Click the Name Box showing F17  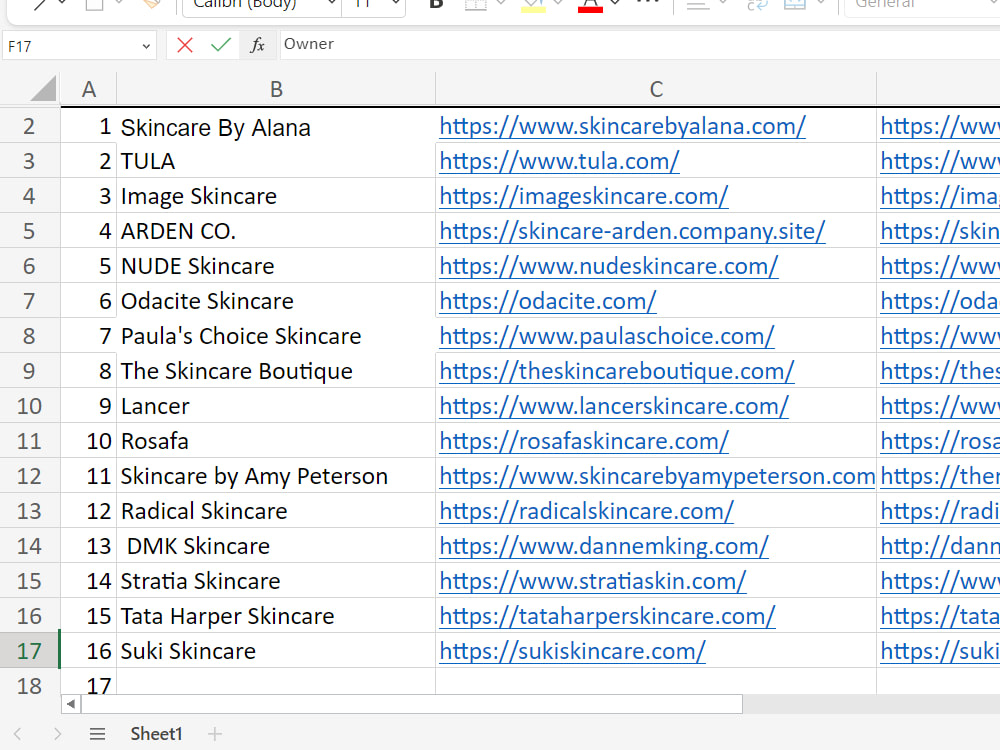(x=71, y=46)
